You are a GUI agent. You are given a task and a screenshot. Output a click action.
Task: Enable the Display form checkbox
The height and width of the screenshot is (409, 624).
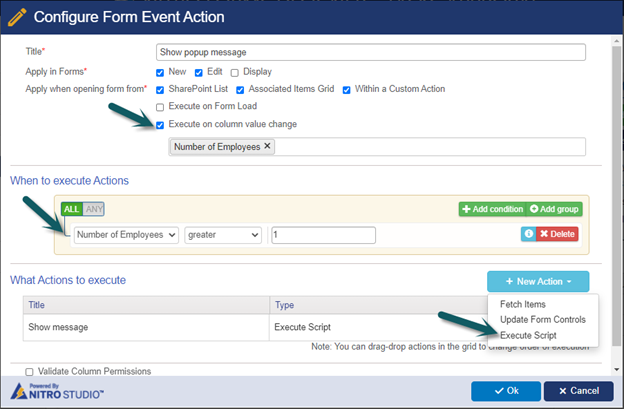coord(235,72)
